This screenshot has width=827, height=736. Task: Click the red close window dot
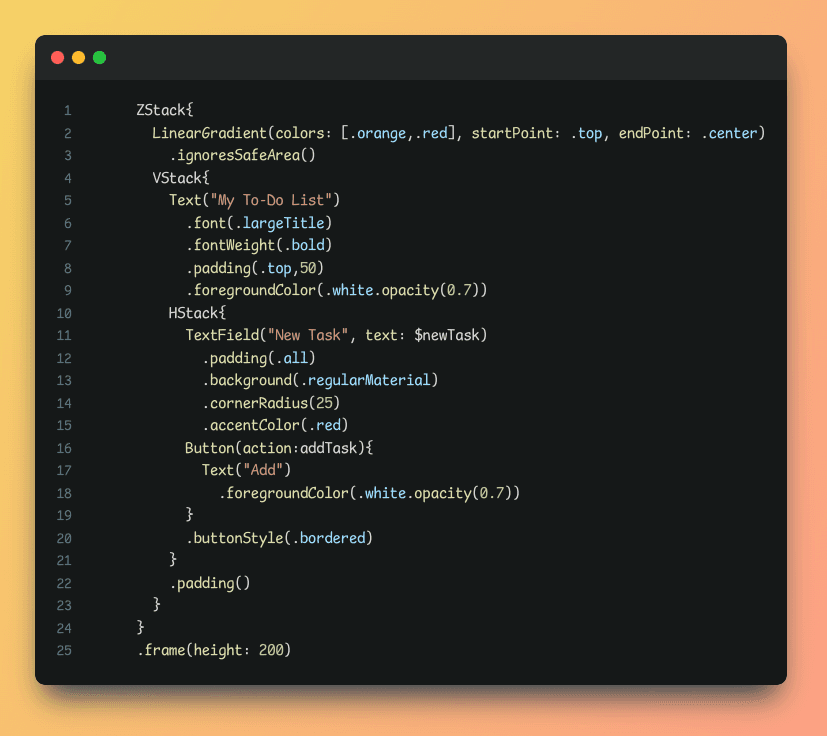(57, 58)
